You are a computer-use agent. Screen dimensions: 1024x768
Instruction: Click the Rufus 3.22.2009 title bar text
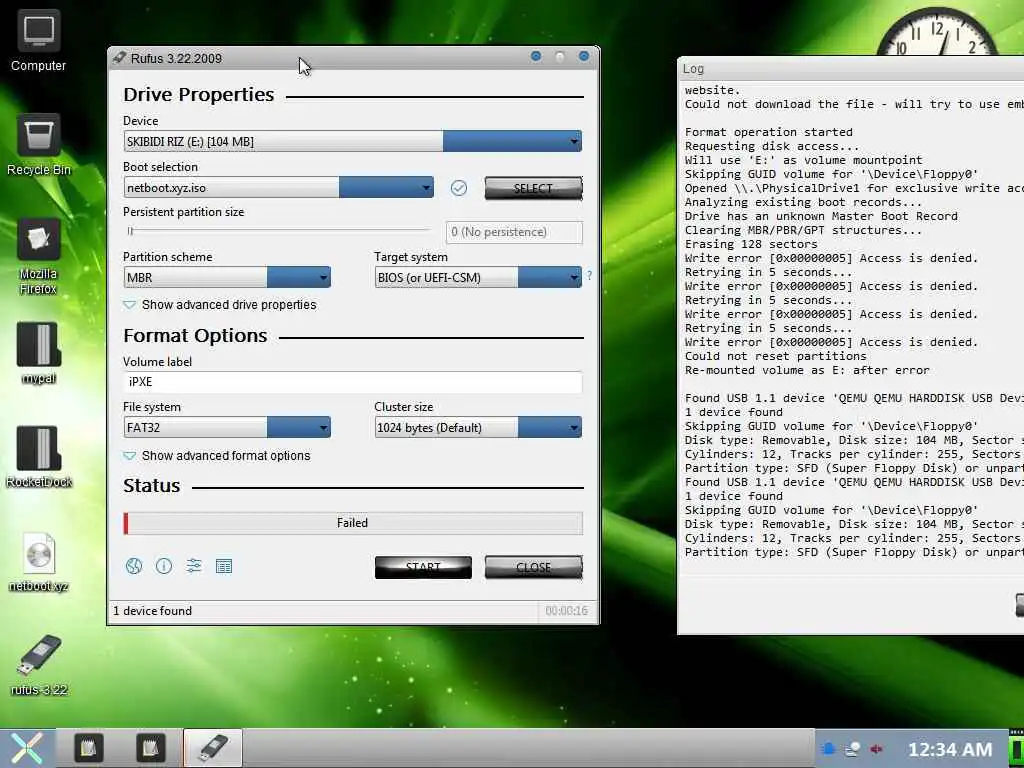[176, 58]
